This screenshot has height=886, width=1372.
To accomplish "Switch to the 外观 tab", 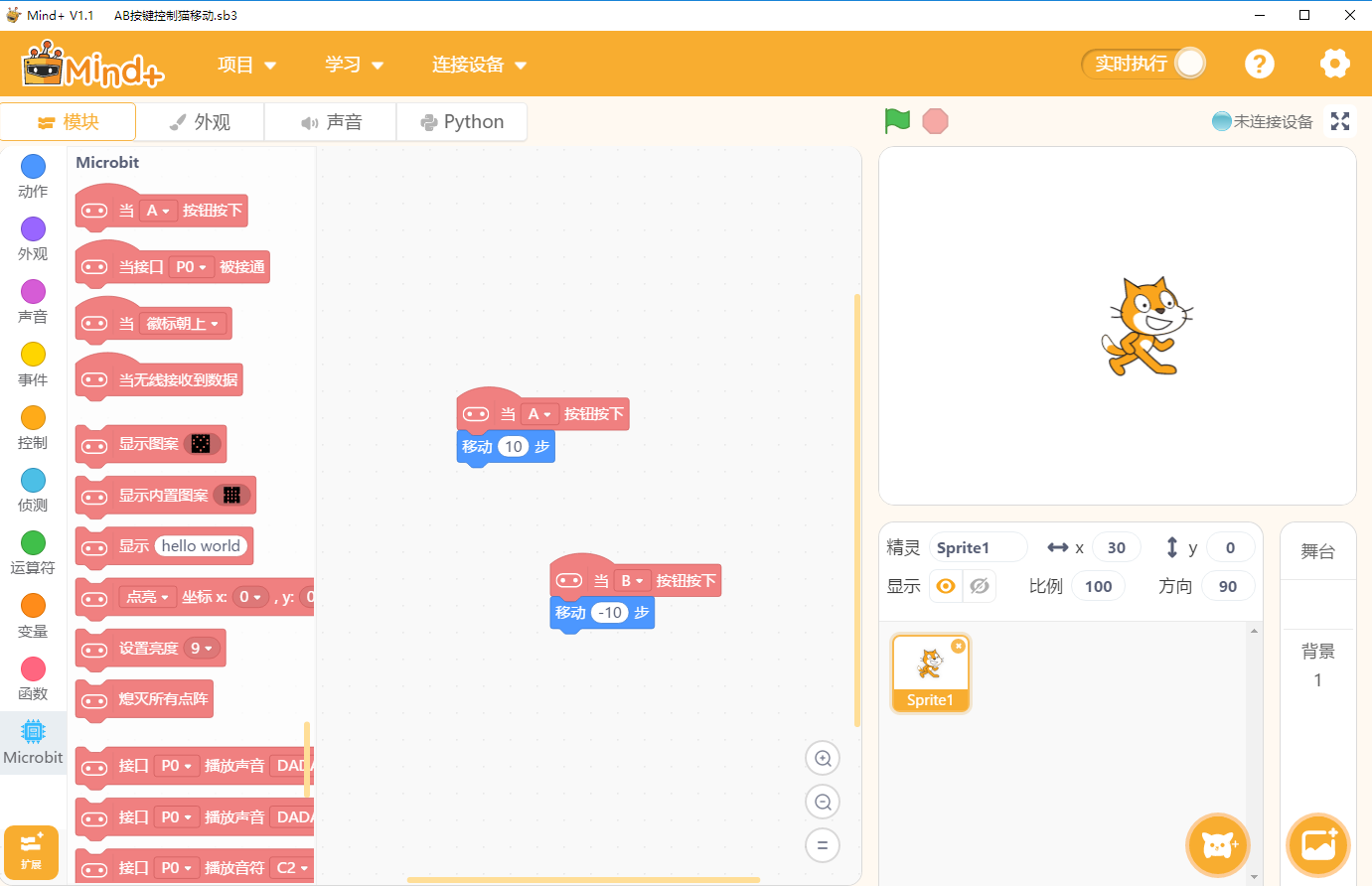I will (200, 122).
